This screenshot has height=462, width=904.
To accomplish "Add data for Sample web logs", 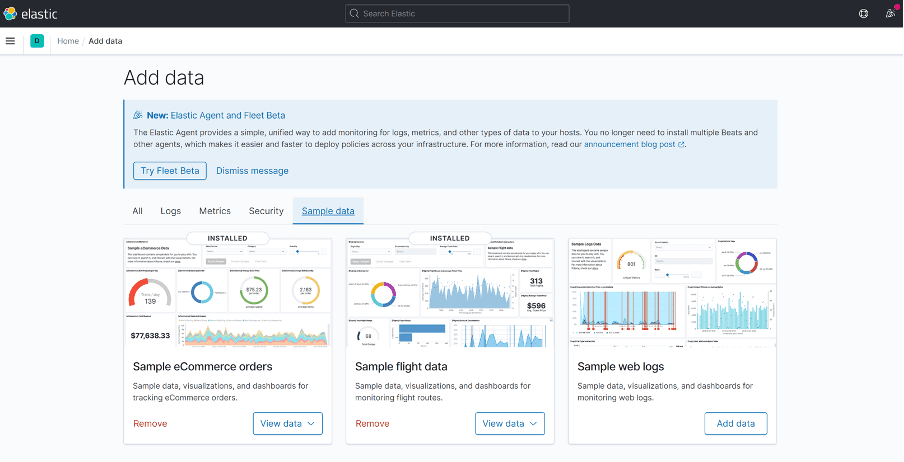I will pos(736,423).
